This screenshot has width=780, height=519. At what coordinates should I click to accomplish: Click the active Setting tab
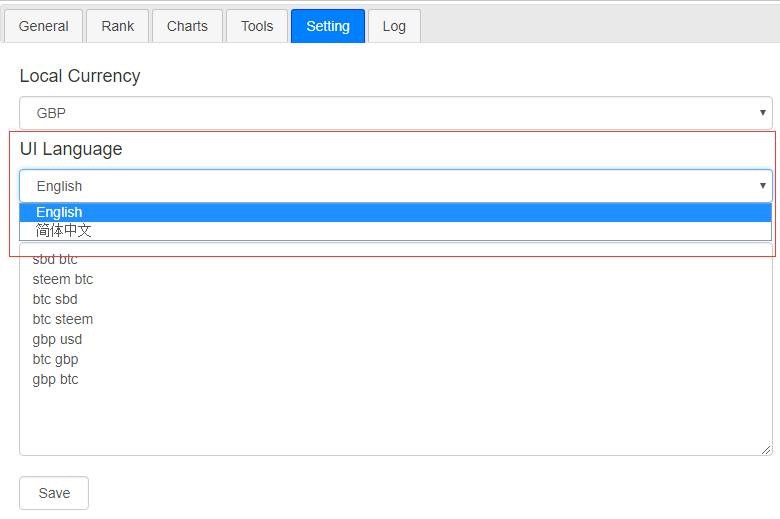coord(328,26)
